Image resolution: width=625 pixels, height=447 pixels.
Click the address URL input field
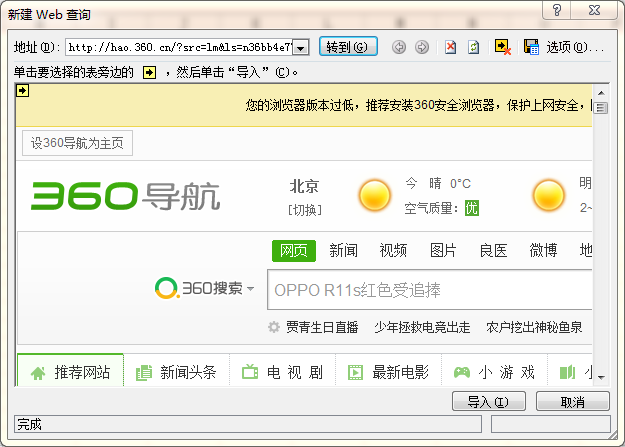pyautogui.click(x=180, y=48)
